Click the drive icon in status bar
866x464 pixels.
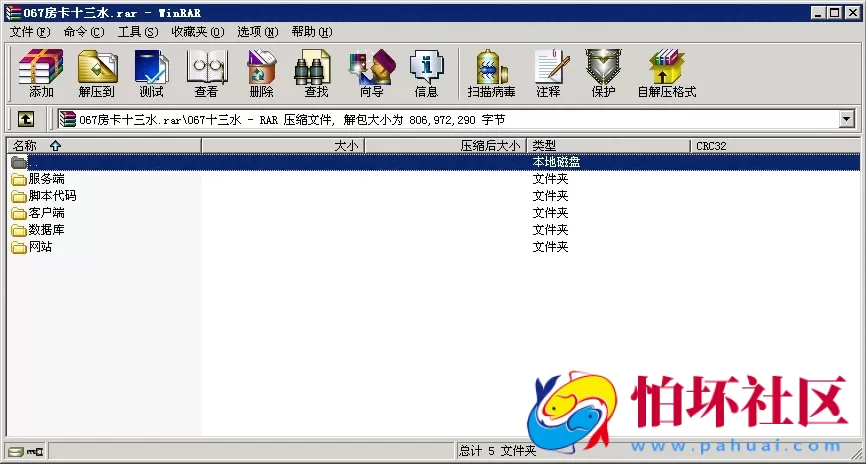point(15,451)
